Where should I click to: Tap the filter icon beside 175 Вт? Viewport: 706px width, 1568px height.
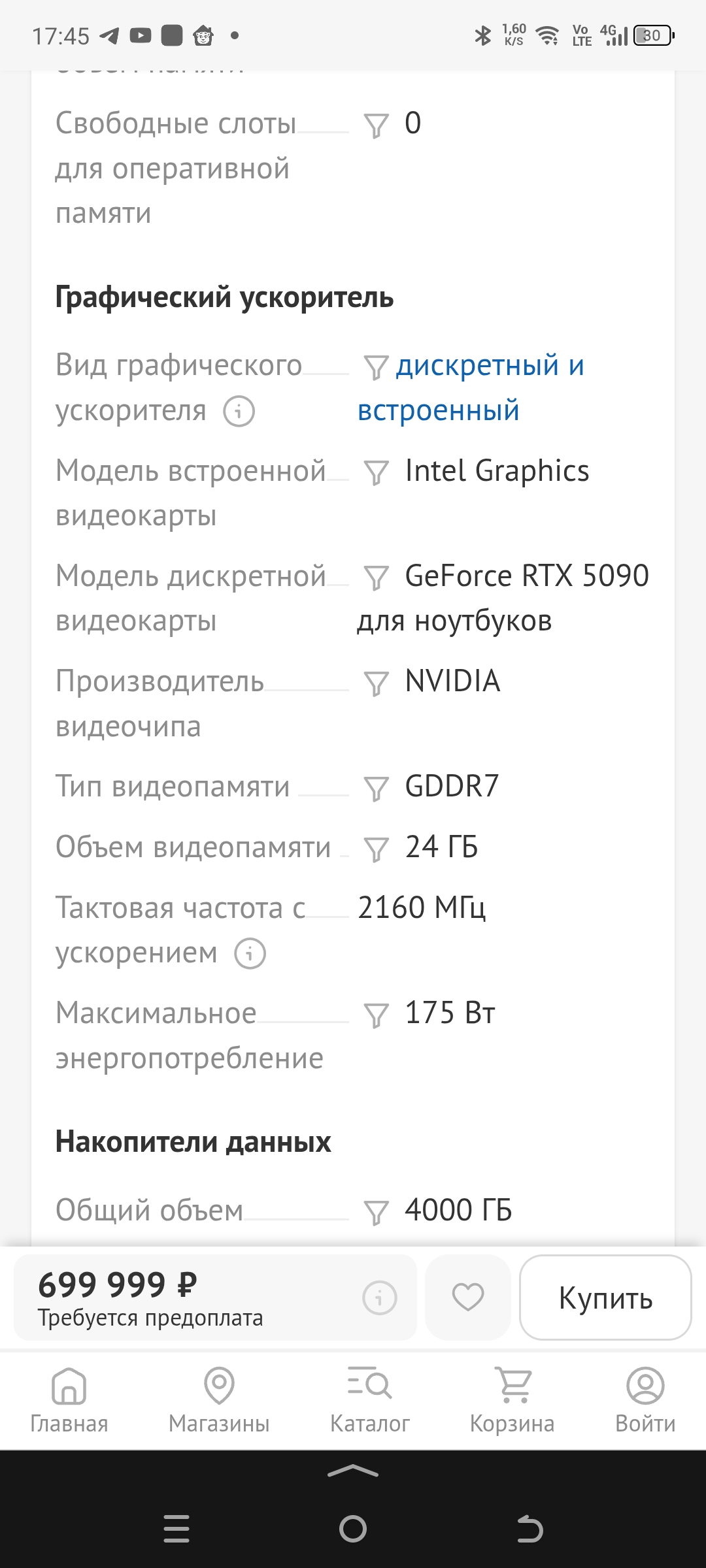376,1016
